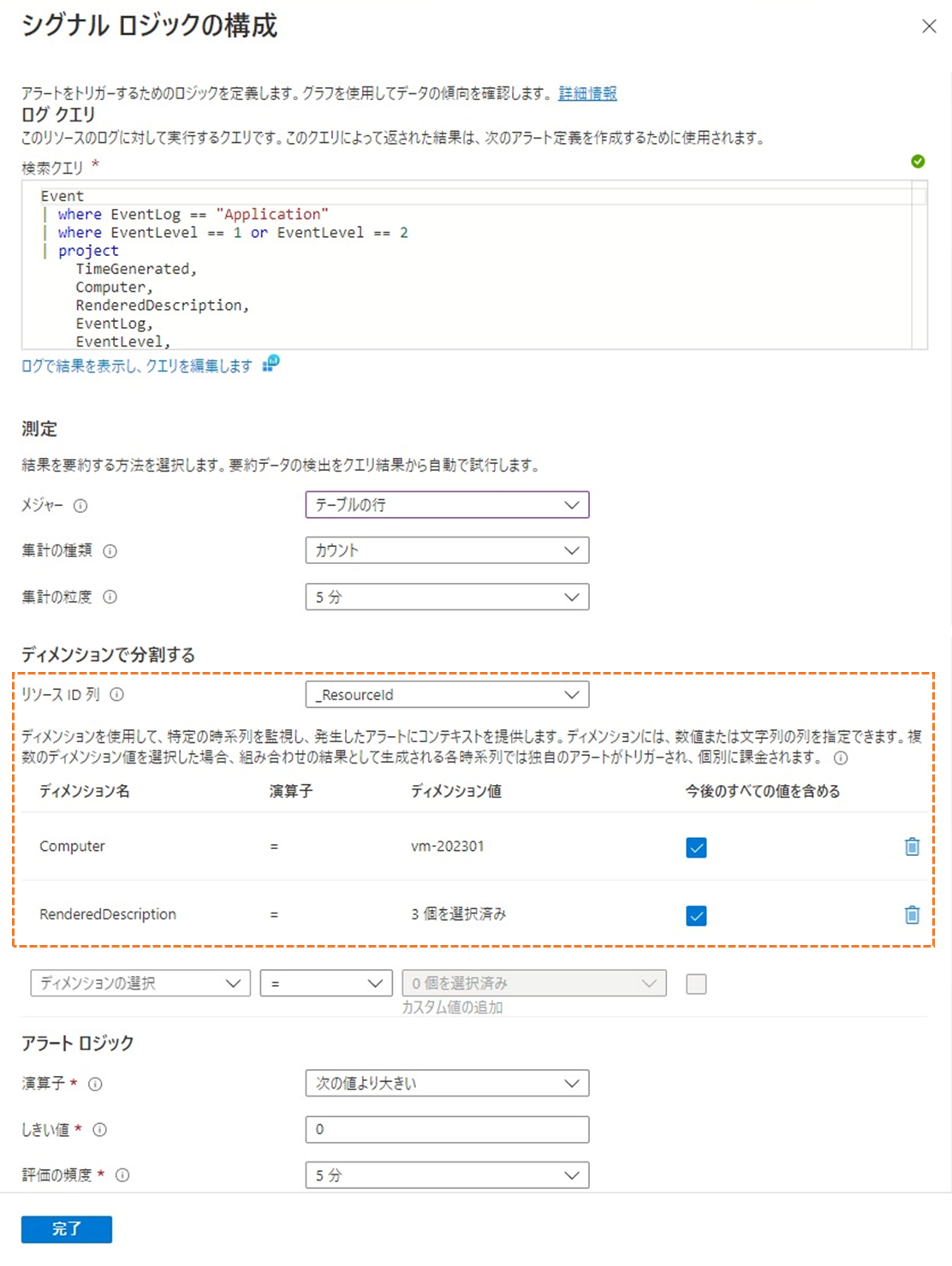This screenshot has height=1266, width=952.
Task: Open the リソース ID 列 dropdown (_ResourceId)
Action: click(447, 695)
